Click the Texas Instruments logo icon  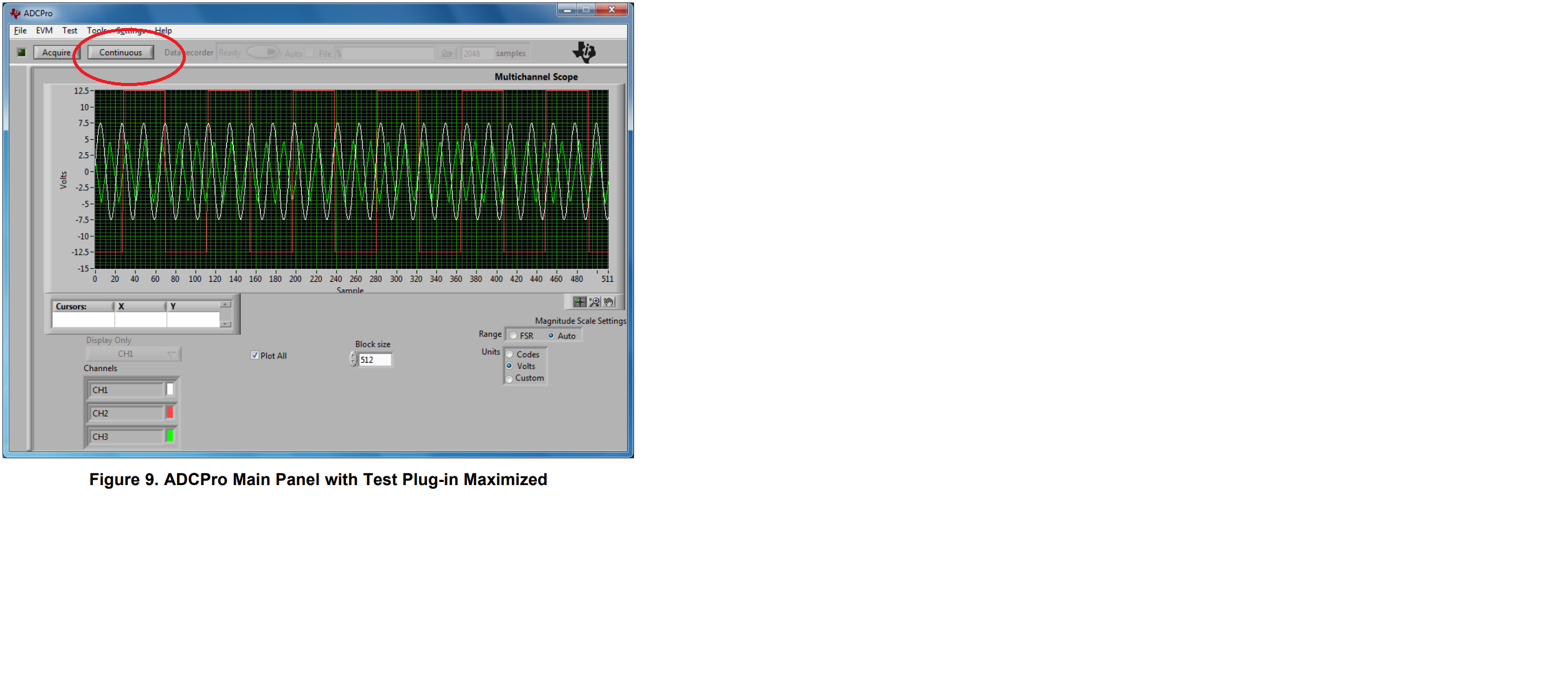(x=585, y=52)
